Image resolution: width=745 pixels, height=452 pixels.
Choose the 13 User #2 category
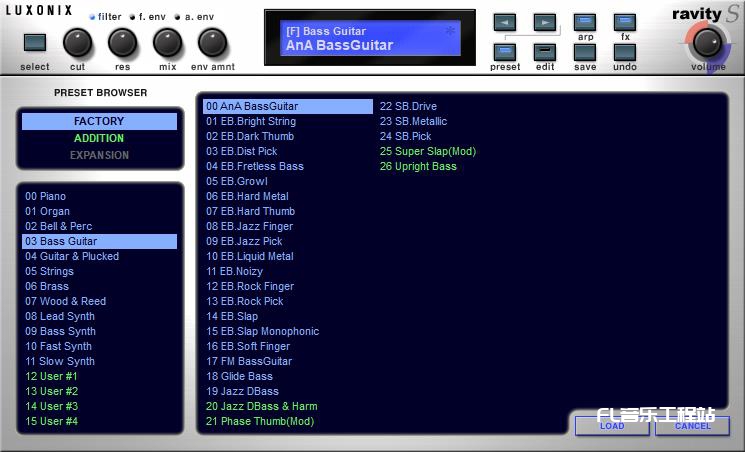[99, 391]
